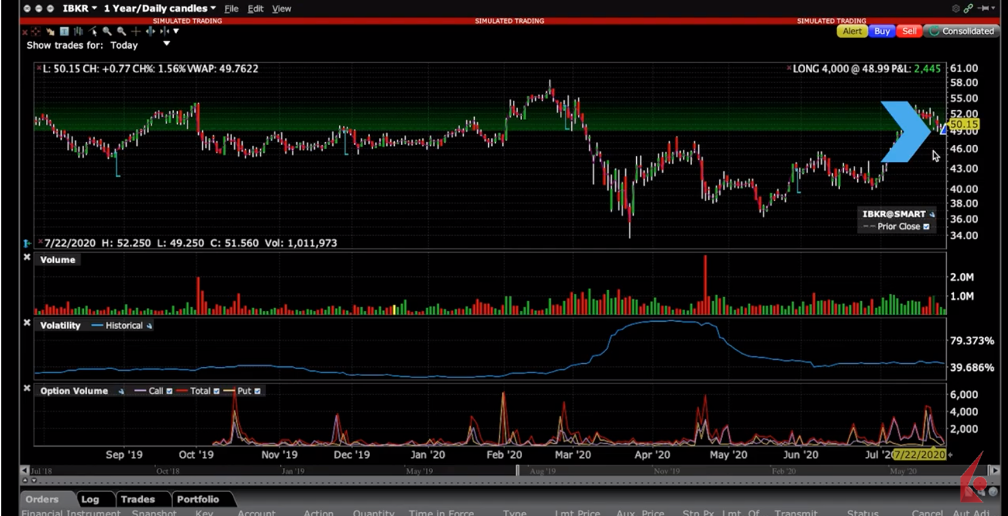Close the Volatility sub-chart panel
Image resolution: width=1008 pixels, height=516 pixels.
tap(27, 323)
